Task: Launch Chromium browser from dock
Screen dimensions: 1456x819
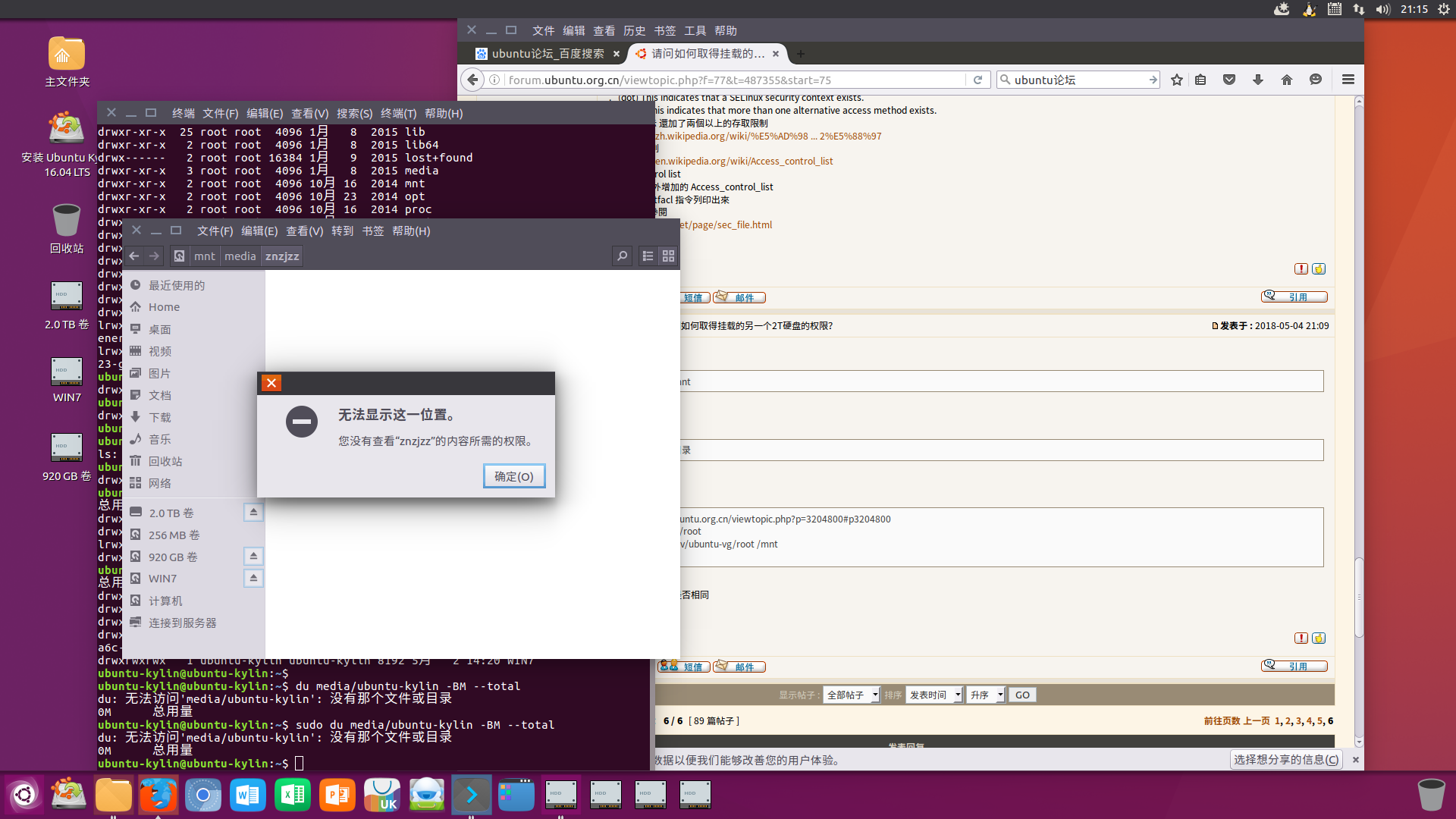Action: click(x=202, y=795)
